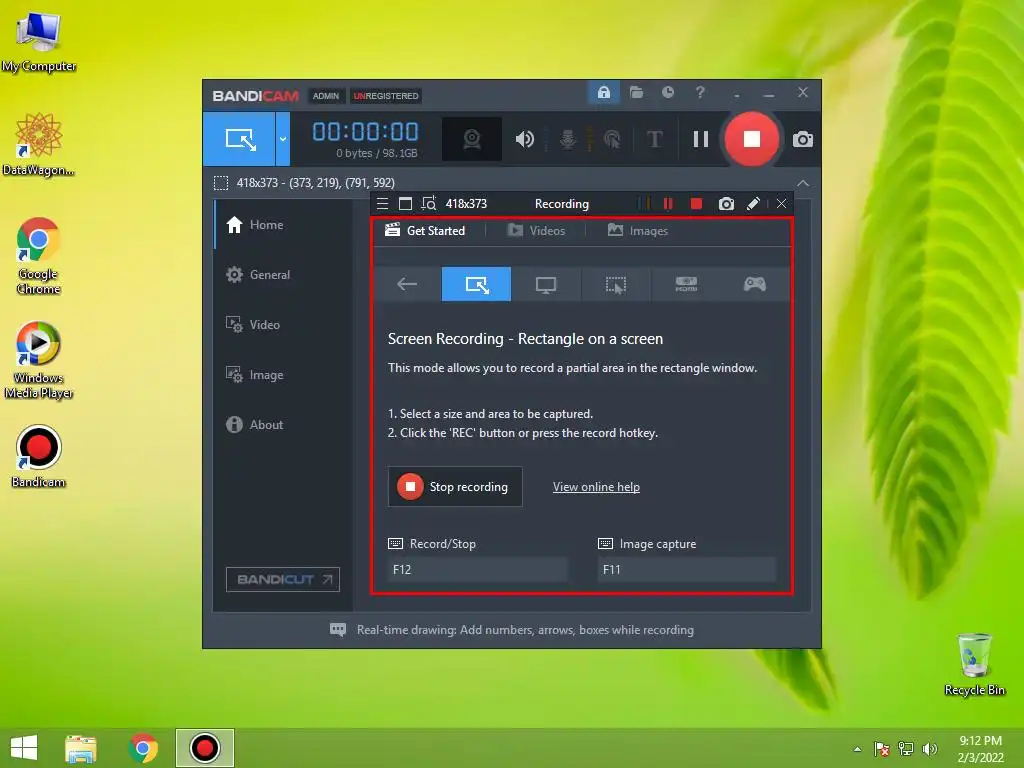Open Chrome from the taskbar

tap(143, 748)
